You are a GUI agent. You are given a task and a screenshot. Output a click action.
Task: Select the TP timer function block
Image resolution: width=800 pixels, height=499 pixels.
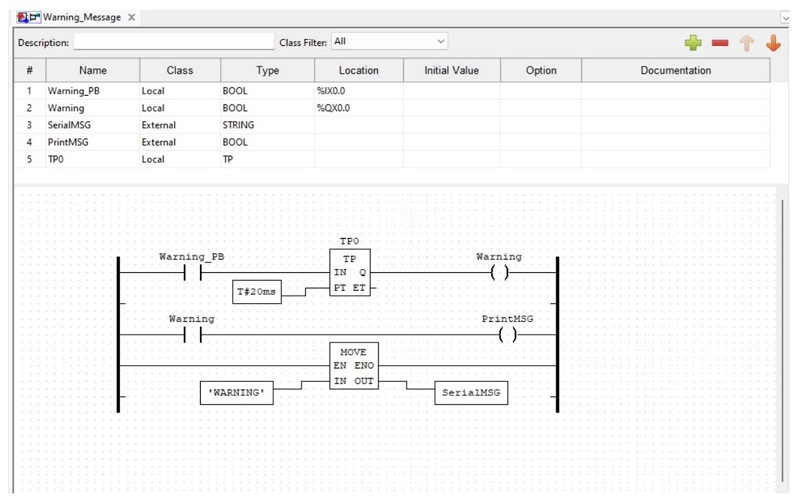pos(350,272)
